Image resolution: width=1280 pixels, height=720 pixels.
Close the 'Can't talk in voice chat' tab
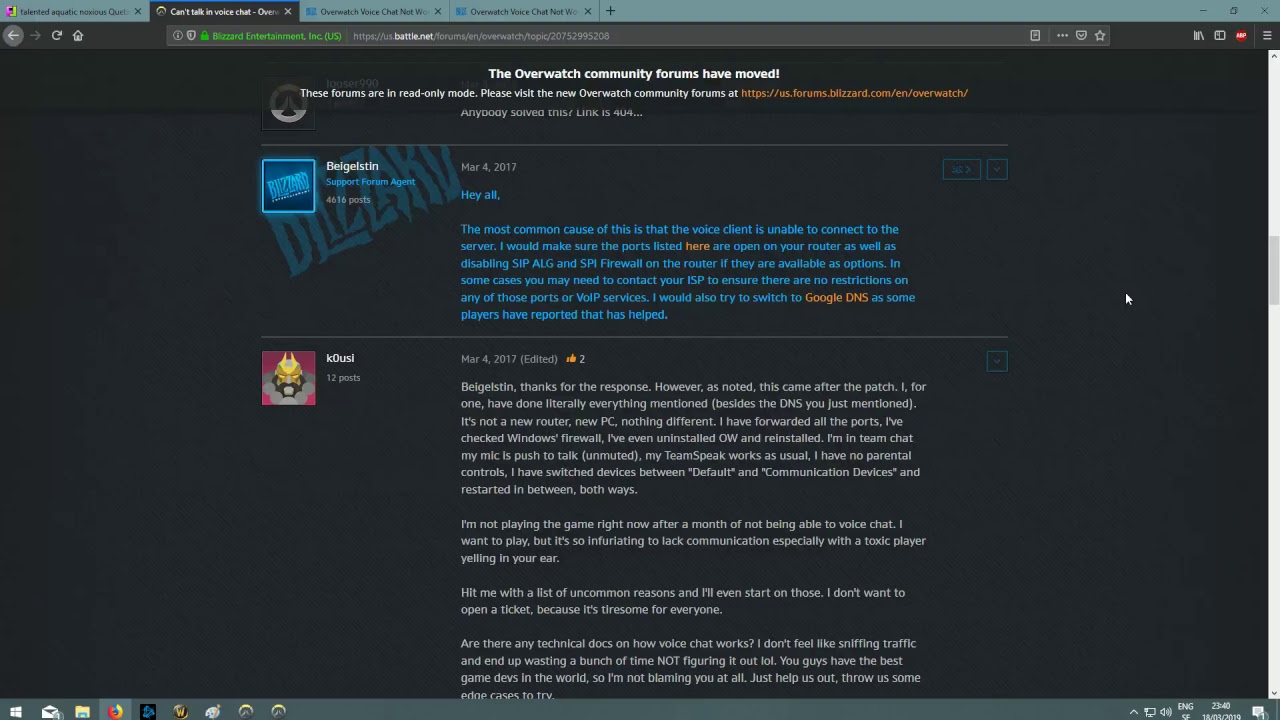(x=288, y=11)
